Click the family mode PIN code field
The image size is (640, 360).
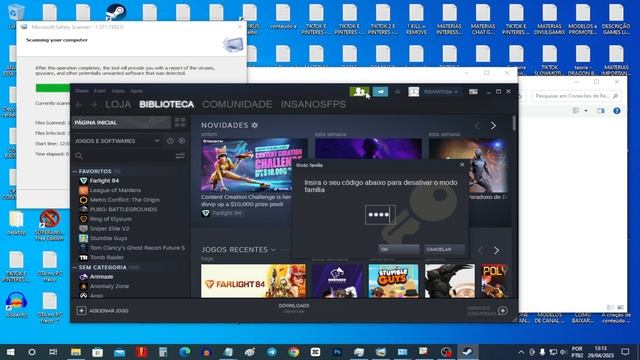pyautogui.click(x=380, y=215)
